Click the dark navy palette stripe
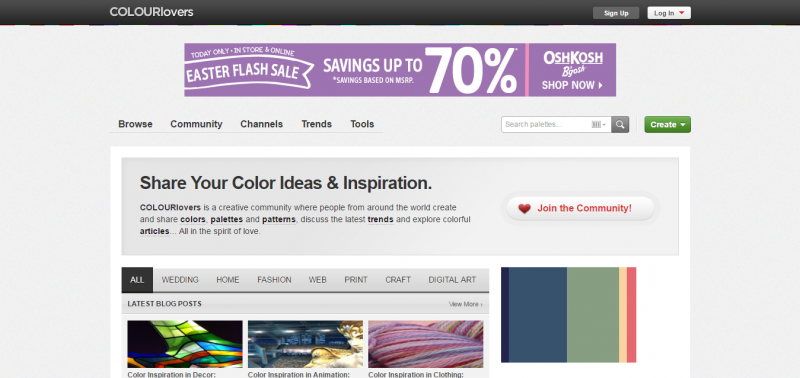This screenshot has width=800, height=378. point(505,315)
